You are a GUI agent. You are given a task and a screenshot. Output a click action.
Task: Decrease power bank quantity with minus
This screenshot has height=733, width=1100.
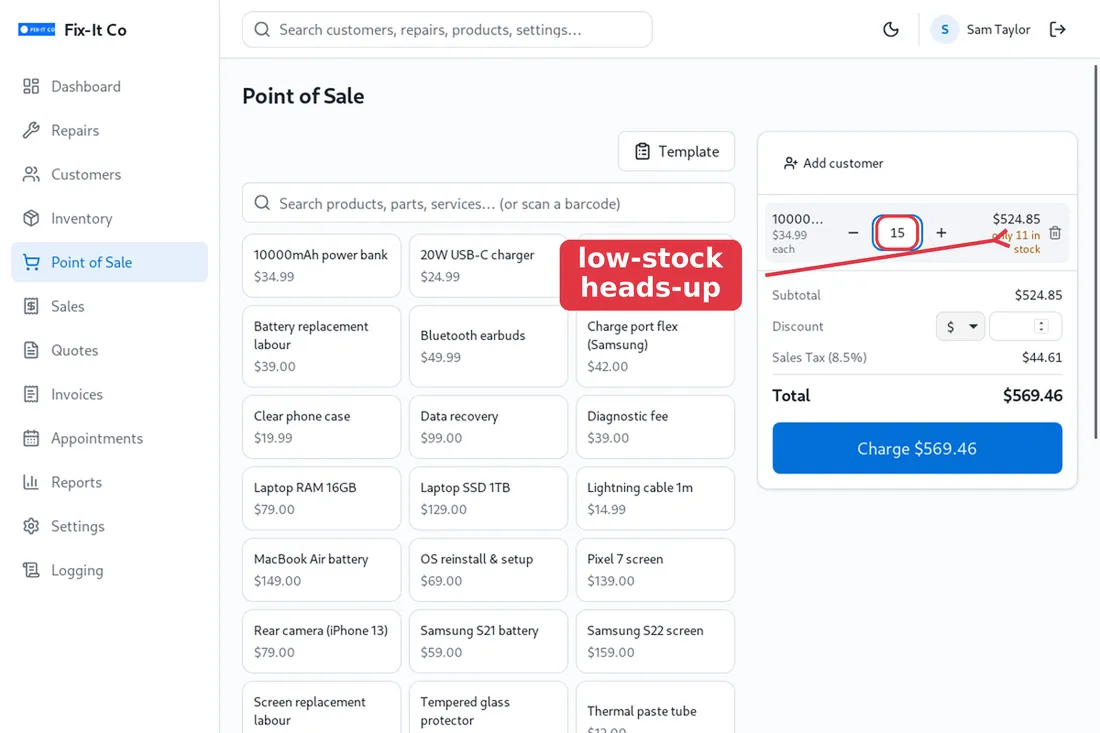853,233
